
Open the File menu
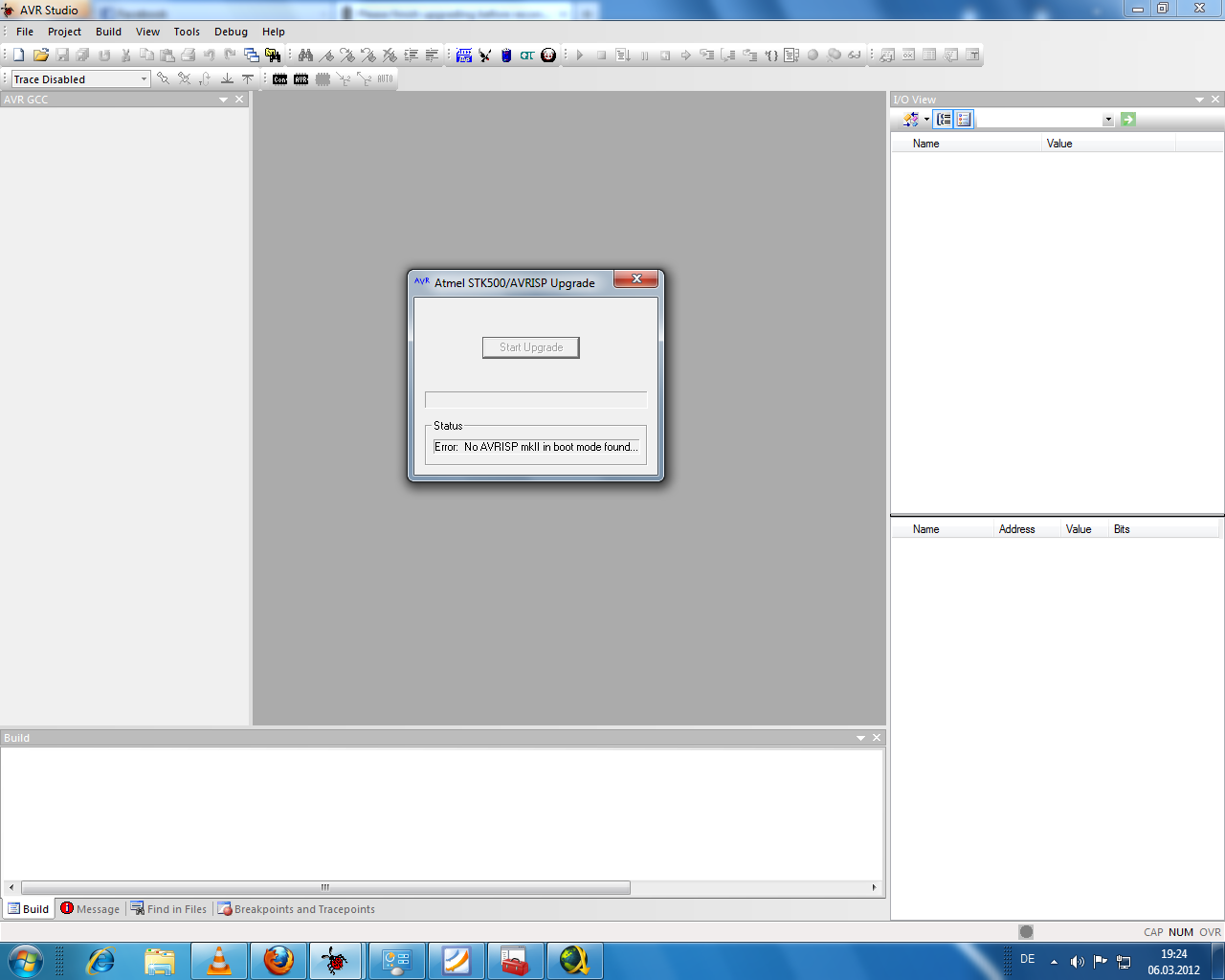(25, 32)
